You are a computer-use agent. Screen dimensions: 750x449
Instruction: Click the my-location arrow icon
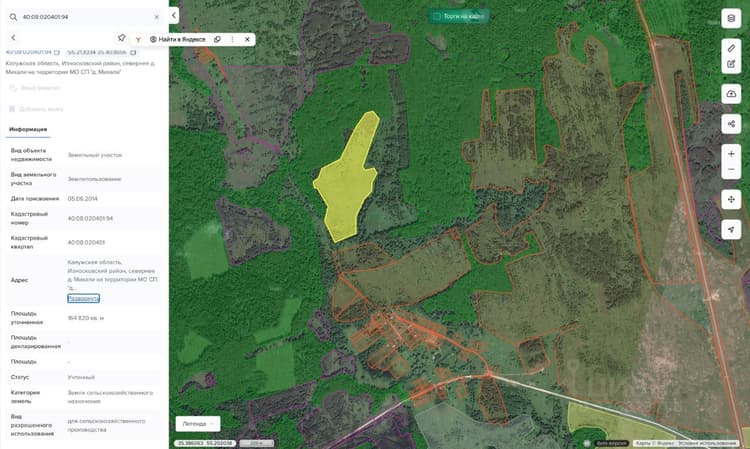pyautogui.click(x=731, y=230)
